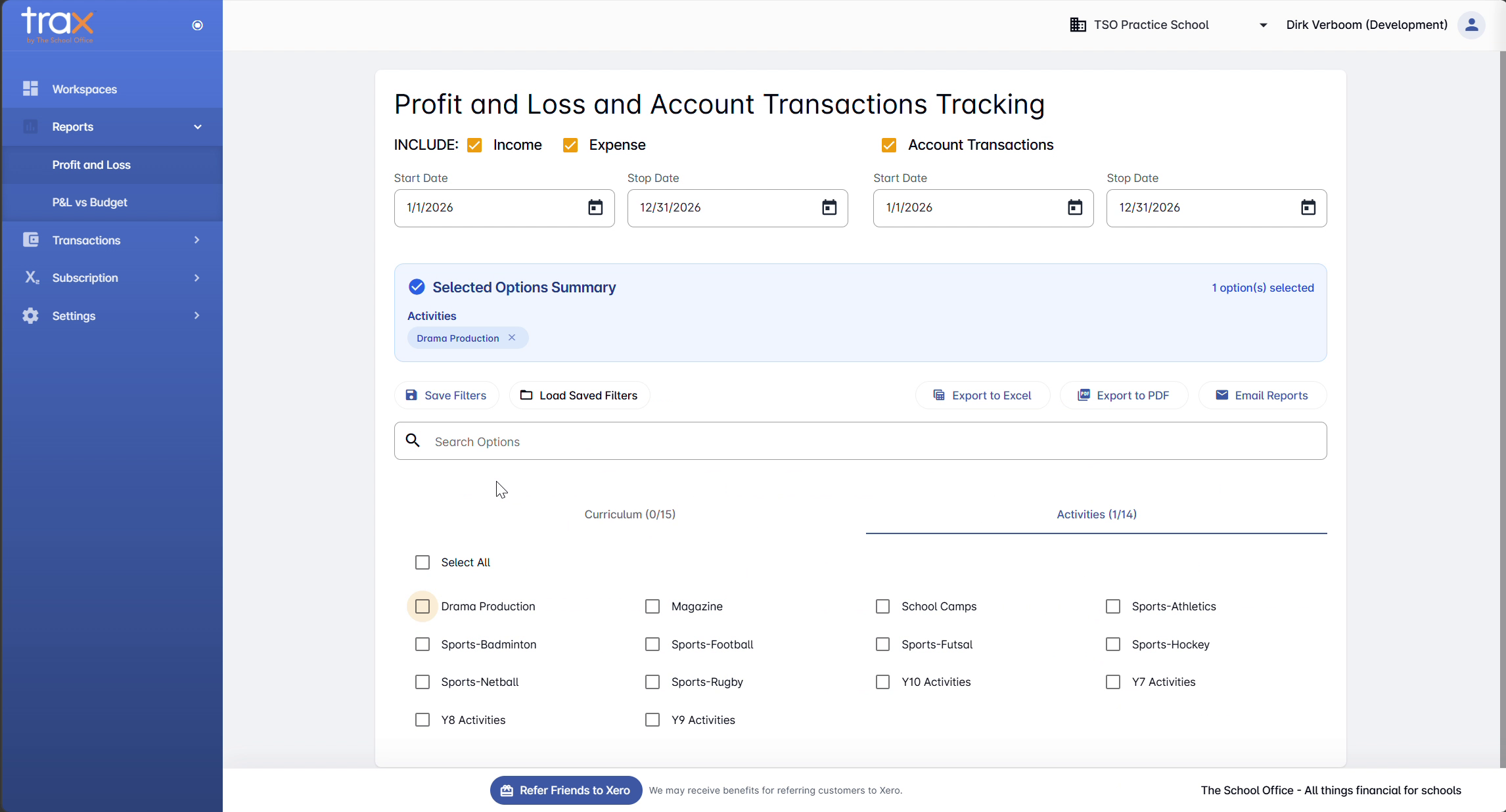Click the Dirk Verboom (Development) username
Screen dimensions: 1506x812
coord(1367,25)
